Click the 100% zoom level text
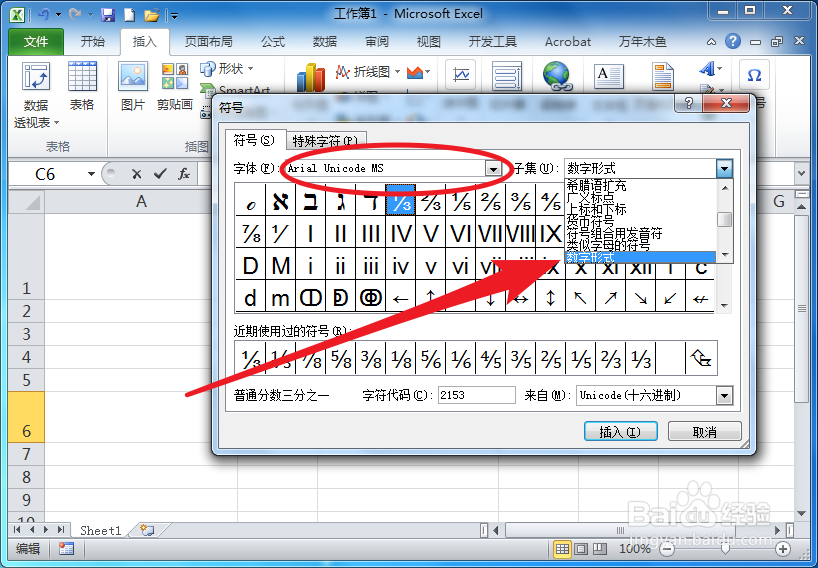This screenshot has width=818, height=568. (x=635, y=549)
